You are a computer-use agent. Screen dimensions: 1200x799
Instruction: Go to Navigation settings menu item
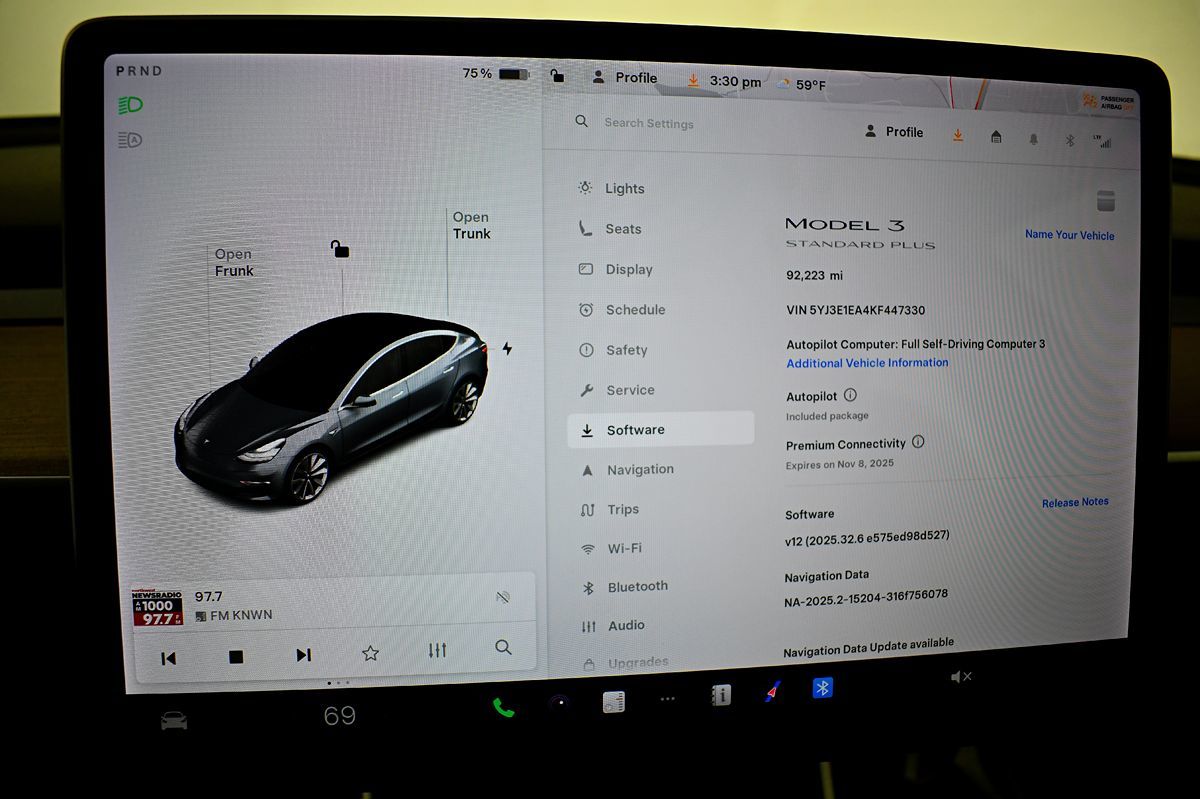(x=639, y=469)
